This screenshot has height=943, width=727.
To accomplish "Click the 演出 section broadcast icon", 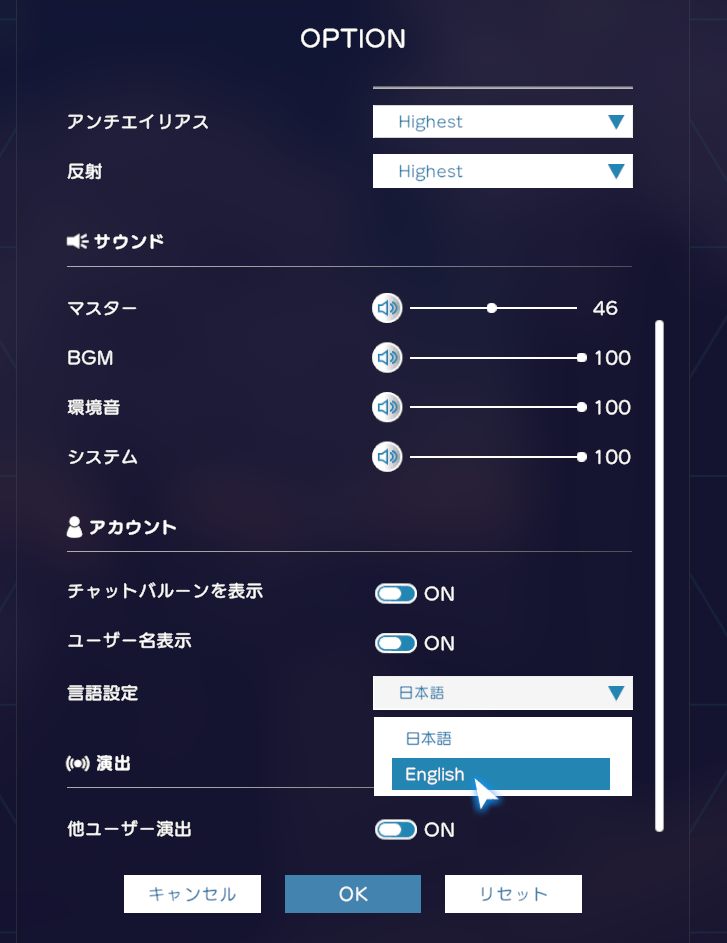I will (x=78, y=764).
